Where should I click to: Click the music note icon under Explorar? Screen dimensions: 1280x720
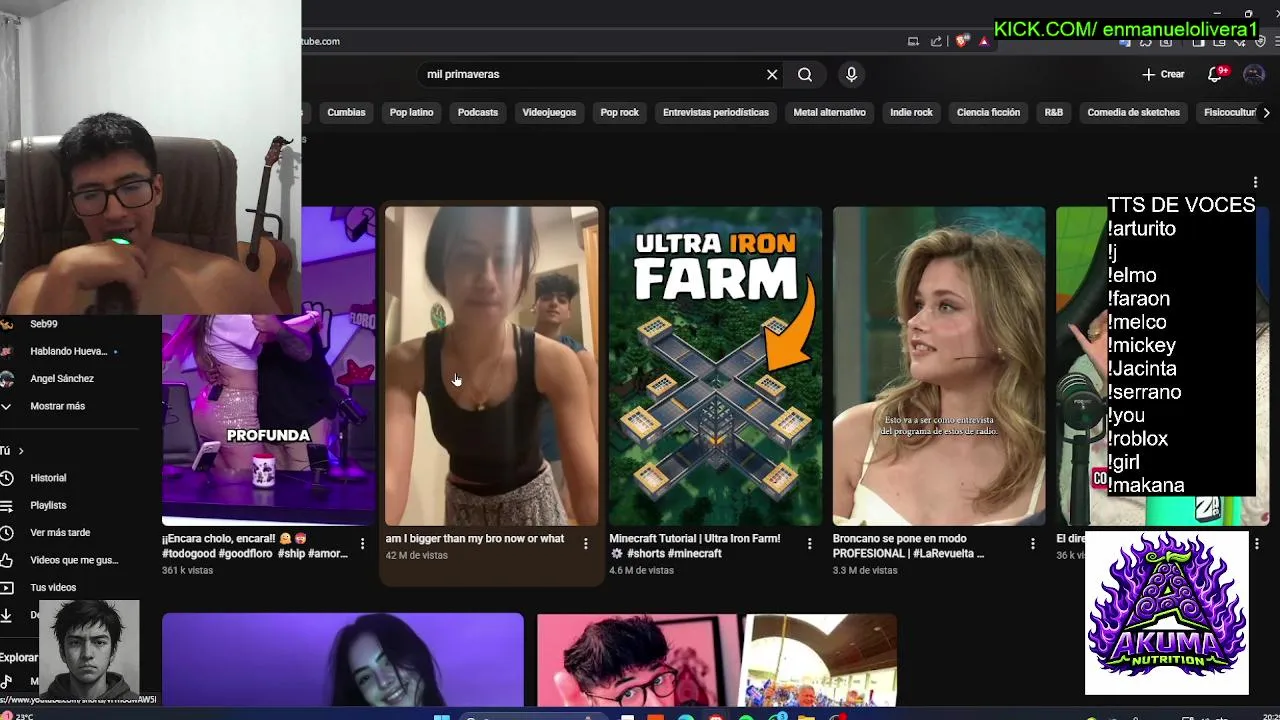(x=5, y=681)
